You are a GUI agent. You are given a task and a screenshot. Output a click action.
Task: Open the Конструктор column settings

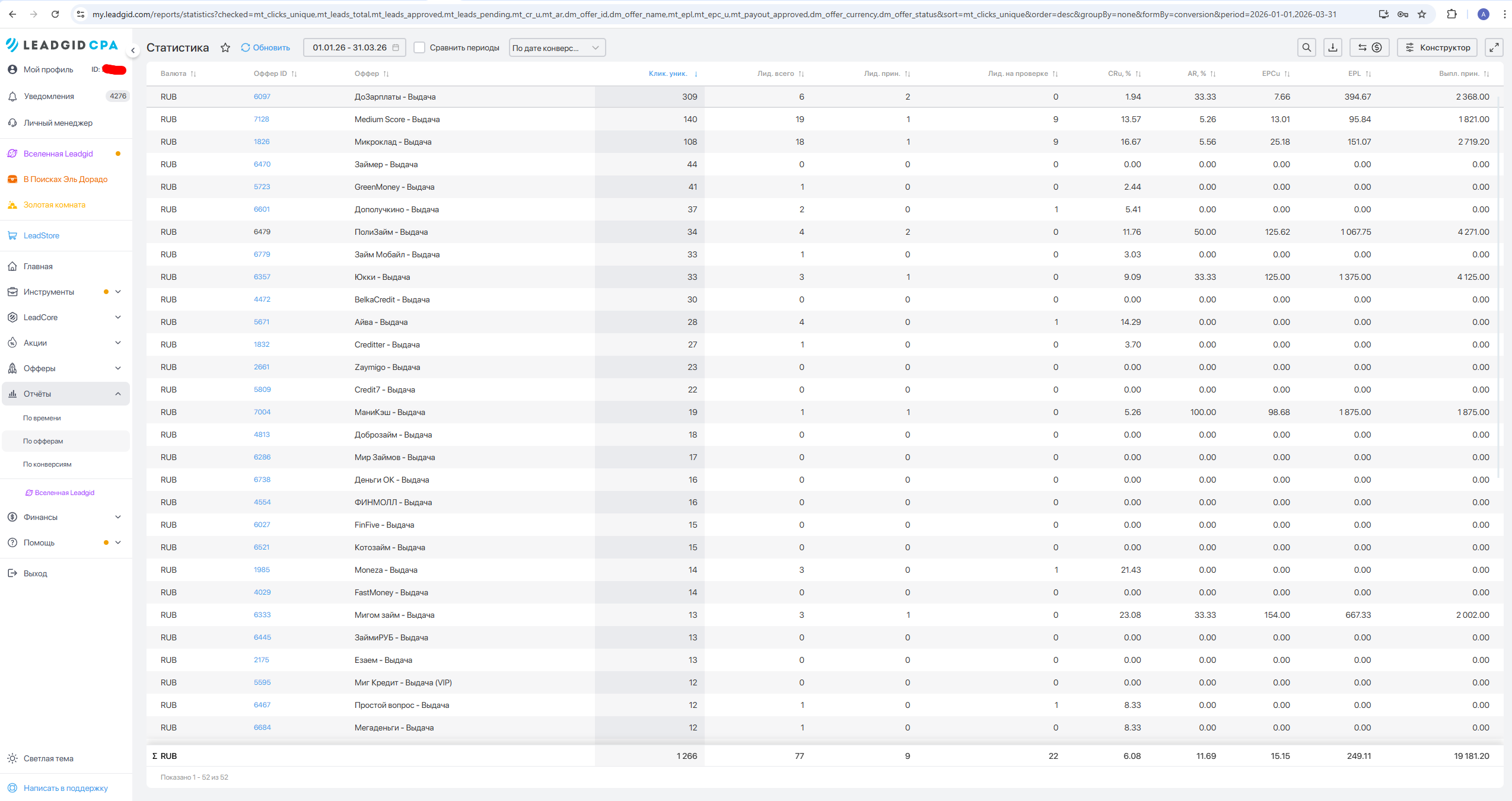click(x=1437, y=47)
